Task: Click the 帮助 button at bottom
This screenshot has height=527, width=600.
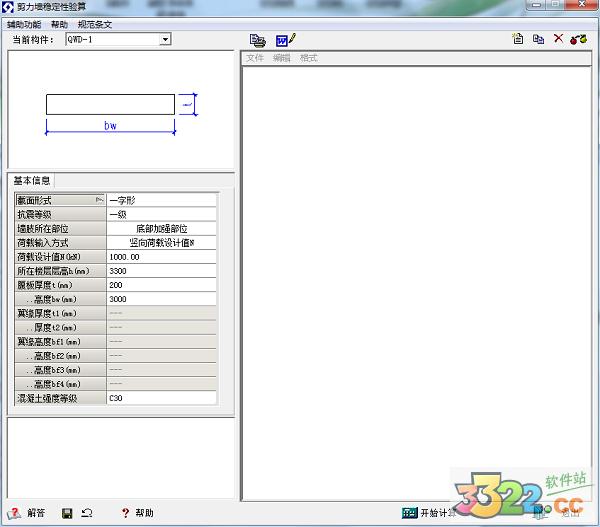Action: click(144, 513)
